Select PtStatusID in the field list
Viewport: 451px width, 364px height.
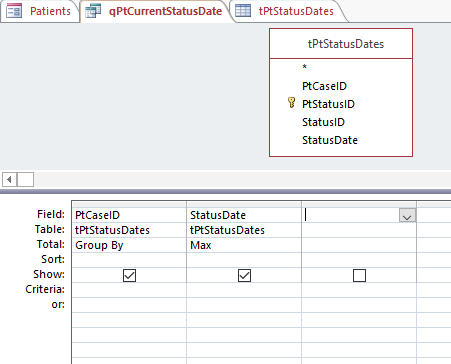[x=328, y=104]
